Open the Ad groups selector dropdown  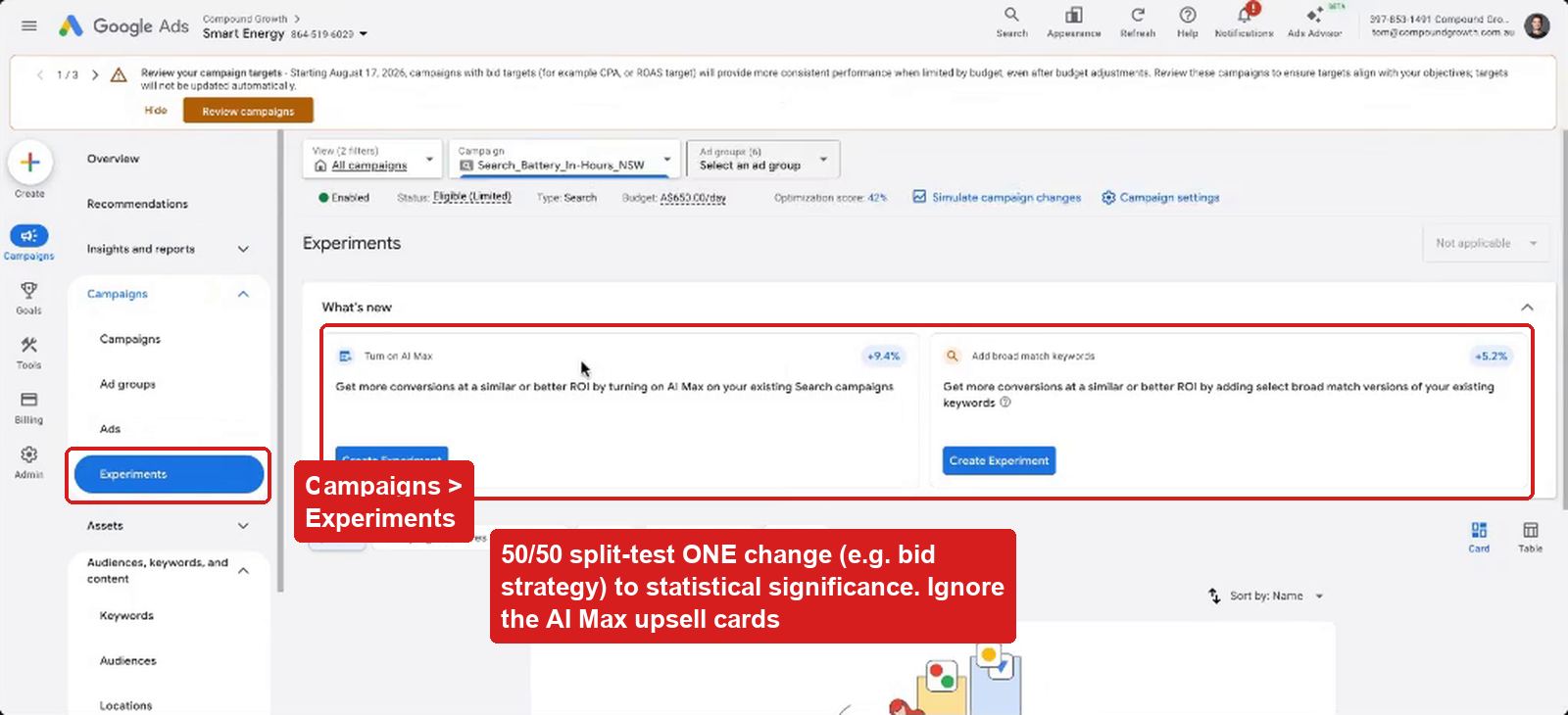763,159
